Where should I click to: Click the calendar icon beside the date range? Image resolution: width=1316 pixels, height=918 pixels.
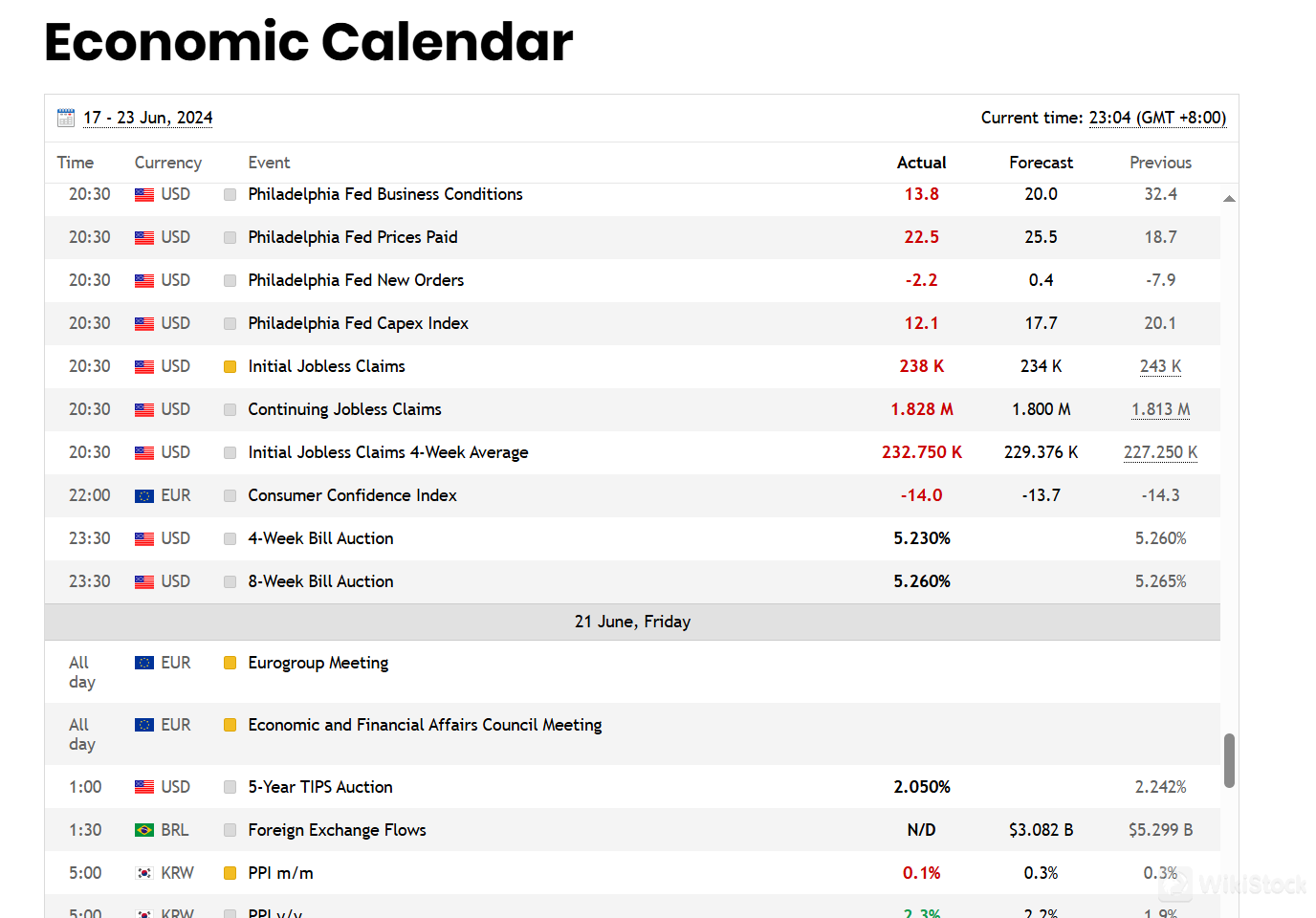(65, 117)
